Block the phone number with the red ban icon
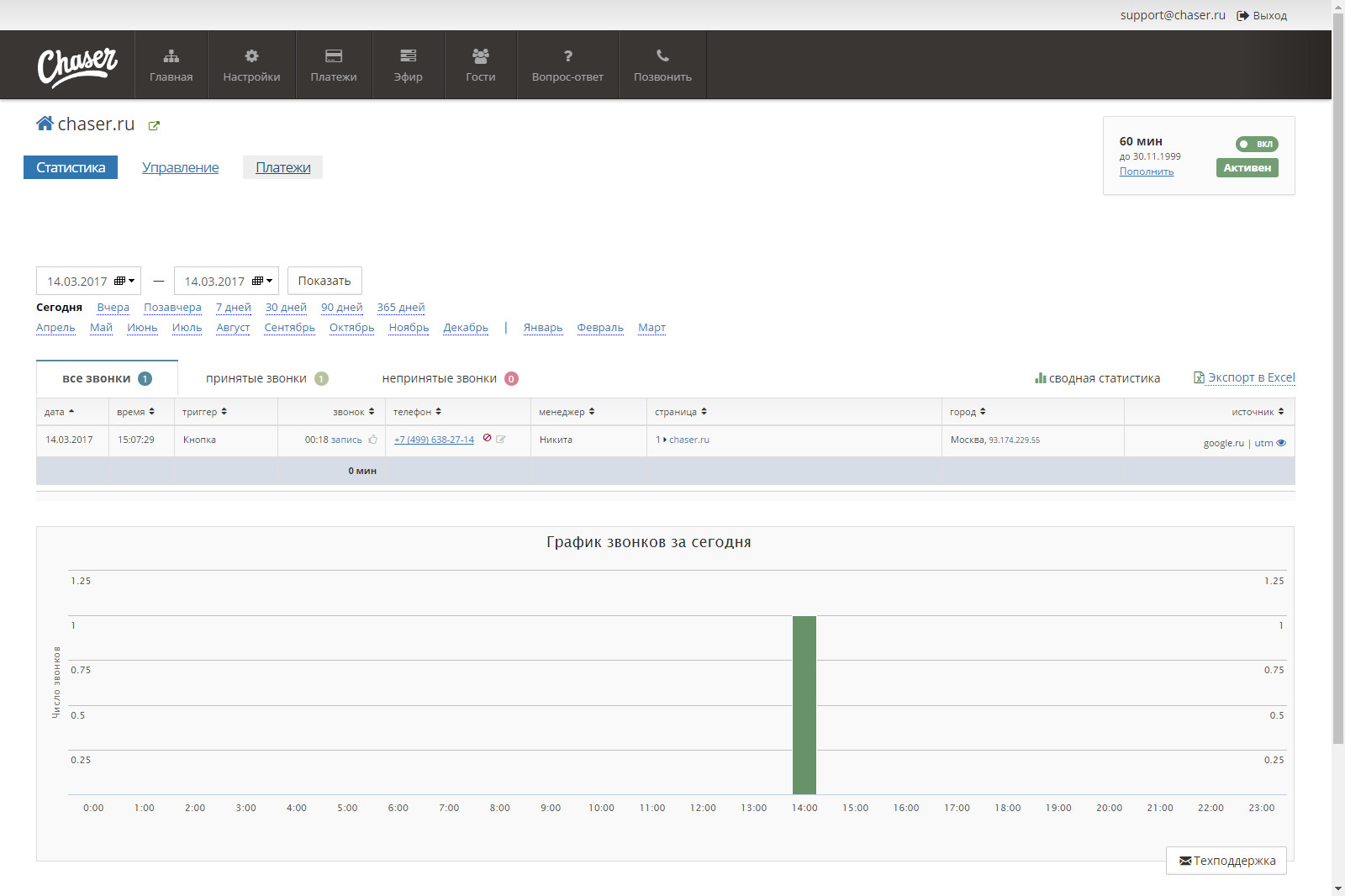 point(487,438)
